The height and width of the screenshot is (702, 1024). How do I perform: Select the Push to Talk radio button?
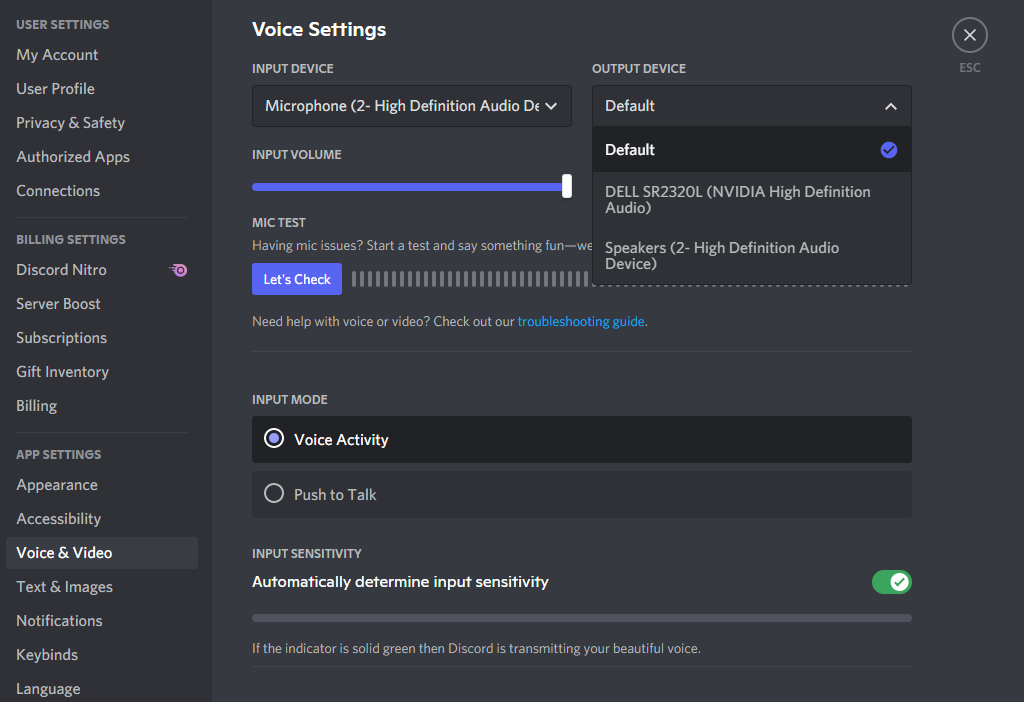point(274,494)
